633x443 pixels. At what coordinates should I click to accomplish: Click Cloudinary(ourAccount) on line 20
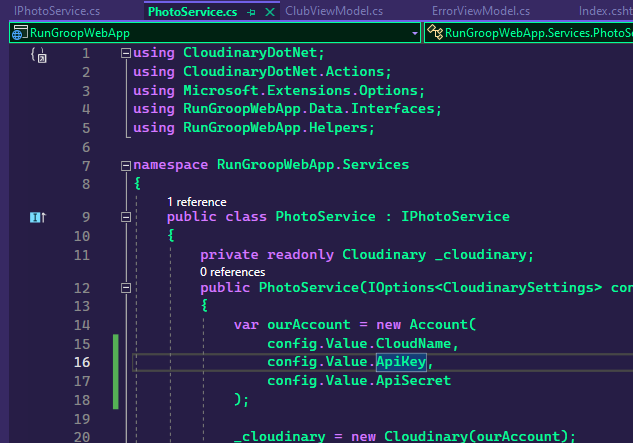coord(476,436)
